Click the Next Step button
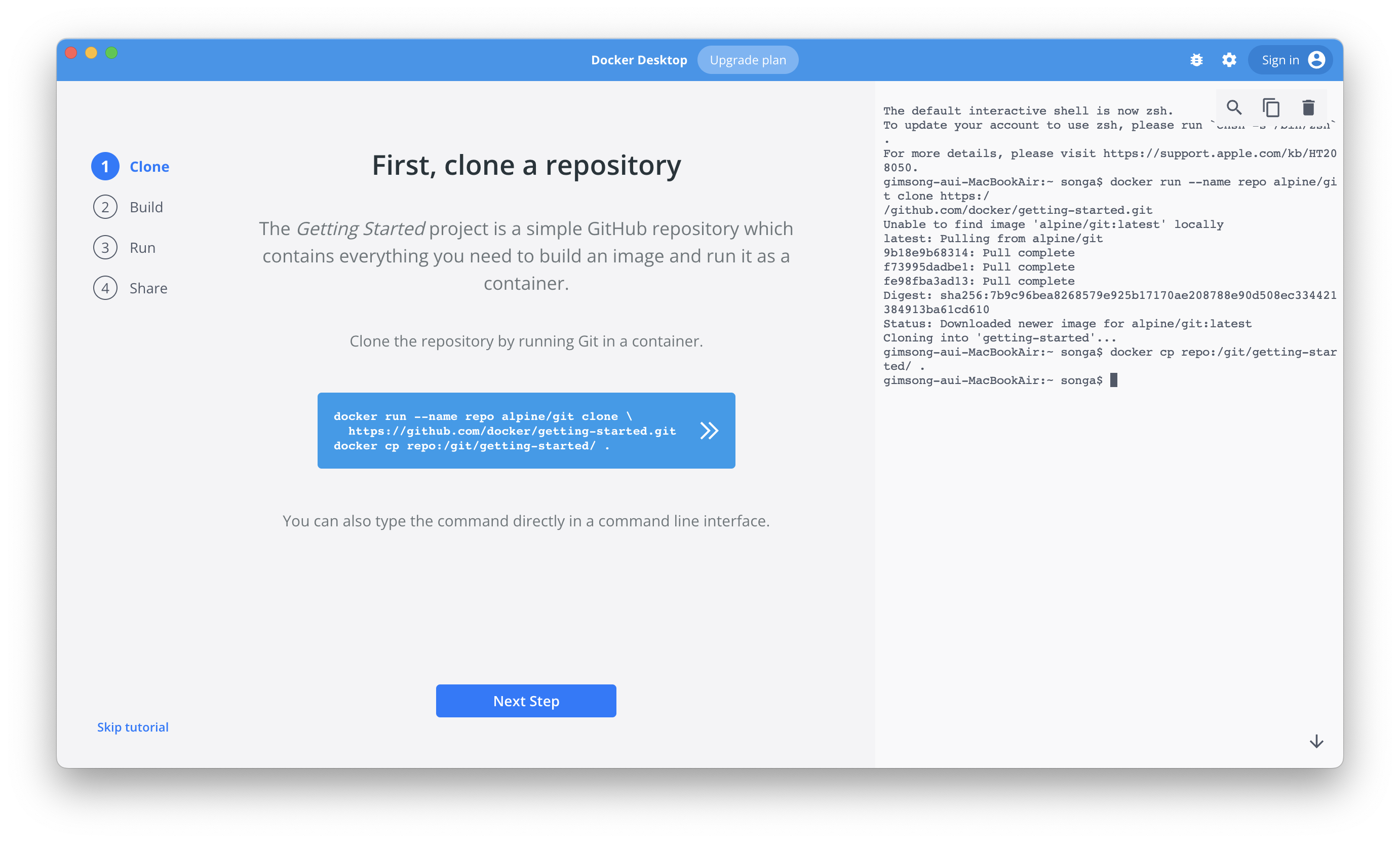The image size is (1400, 843). tap(526, 701)
